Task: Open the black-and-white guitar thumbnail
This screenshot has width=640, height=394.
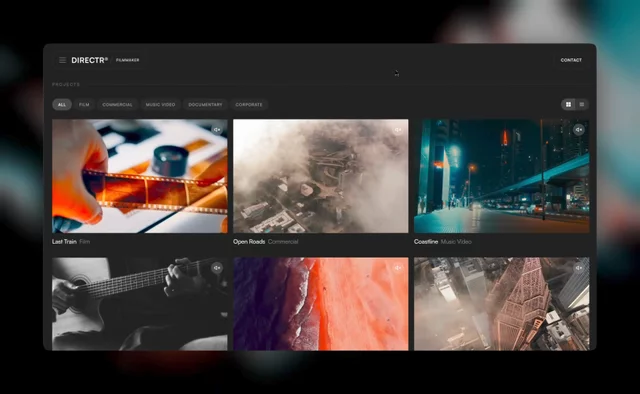Action: 140,304
